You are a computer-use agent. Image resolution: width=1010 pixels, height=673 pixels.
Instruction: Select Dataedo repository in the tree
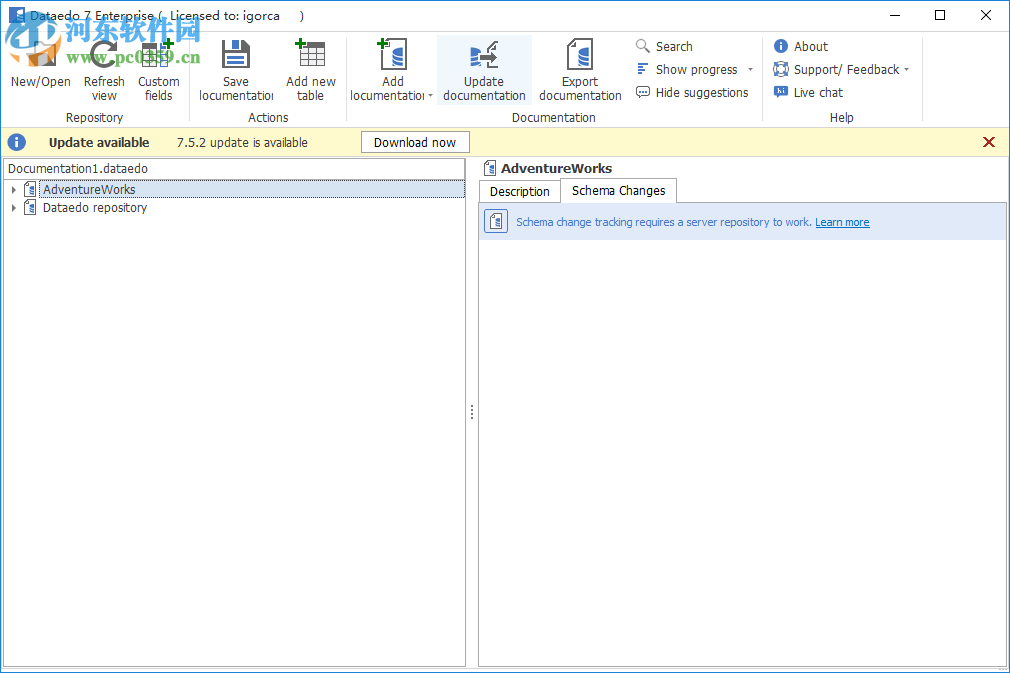(95, 208)
